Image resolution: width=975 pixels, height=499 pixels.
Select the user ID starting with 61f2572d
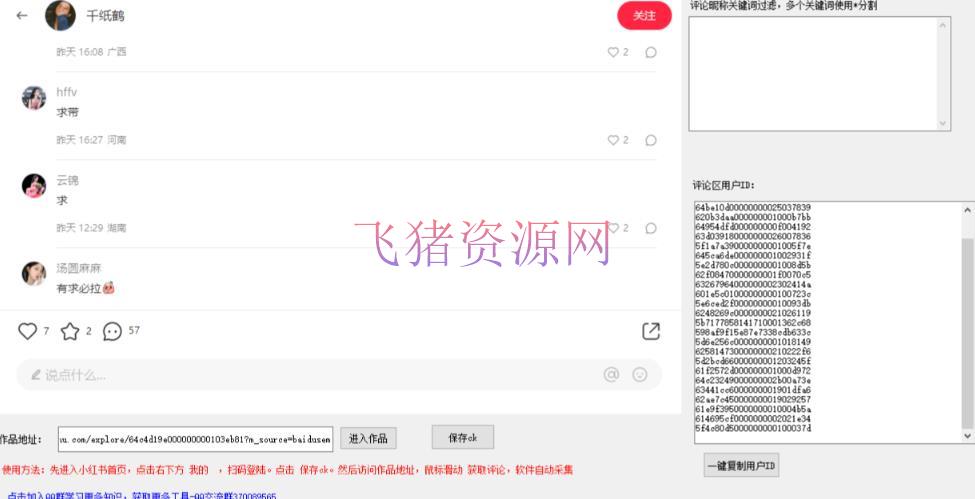(x=753, y=371)
